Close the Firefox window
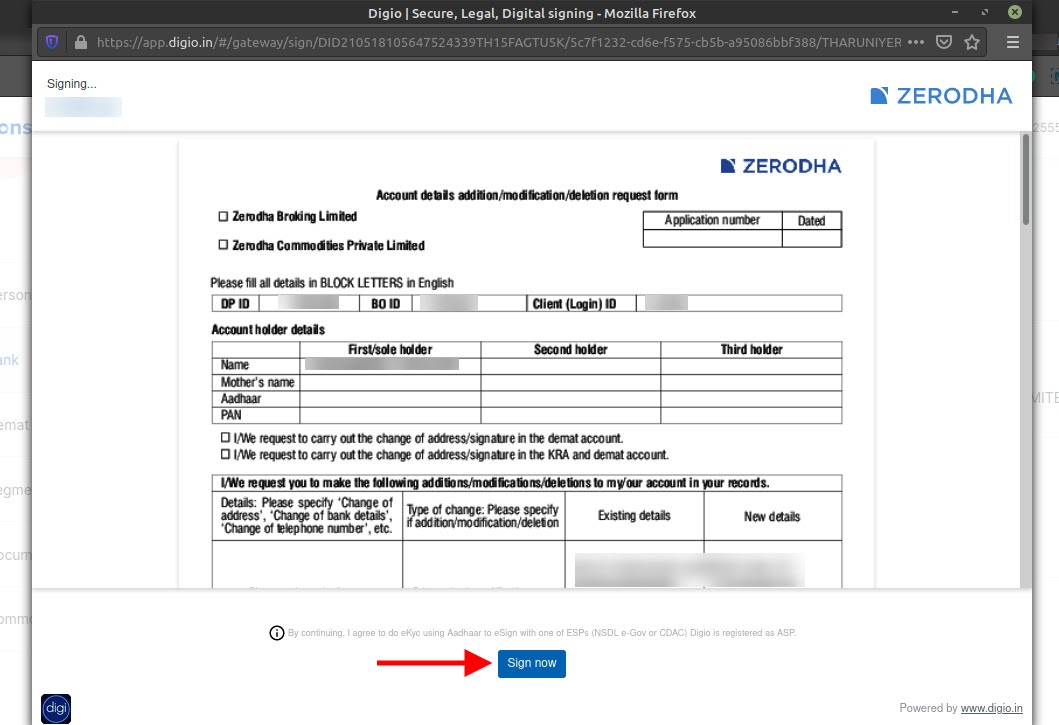 1014,12
